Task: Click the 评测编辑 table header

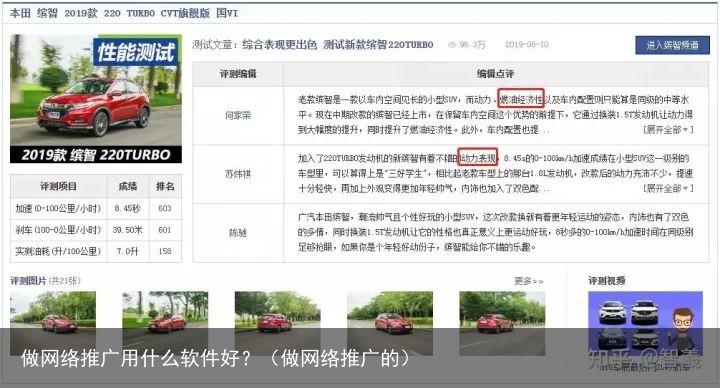Action: point(238,74)
